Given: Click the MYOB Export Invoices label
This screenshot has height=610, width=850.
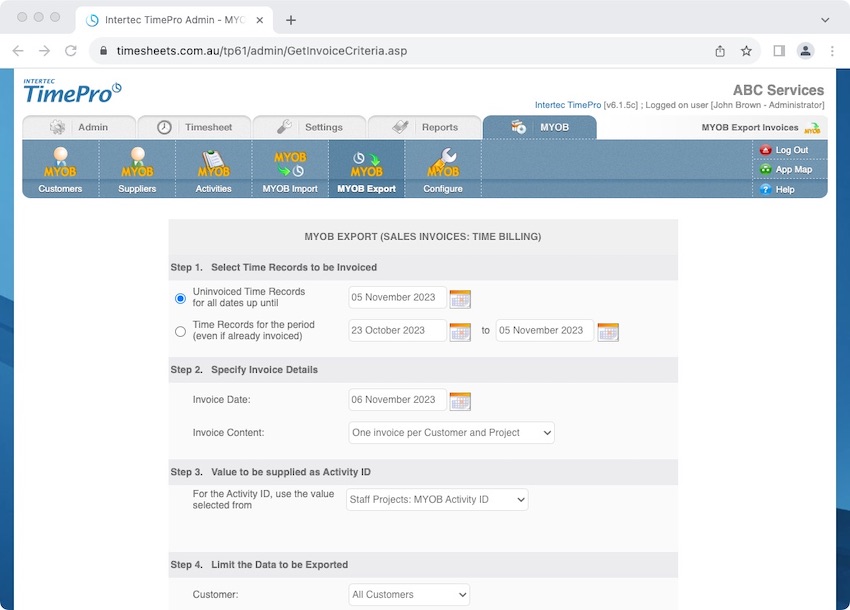Looking at the screenshot, I should [x=750, y=127].
